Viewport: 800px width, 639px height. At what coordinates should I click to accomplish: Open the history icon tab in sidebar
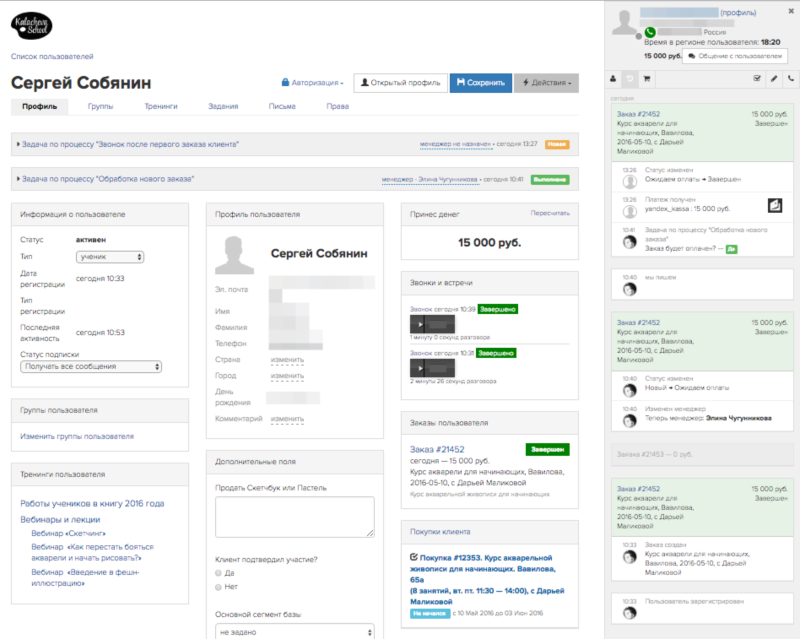click(x=630, y=79)
